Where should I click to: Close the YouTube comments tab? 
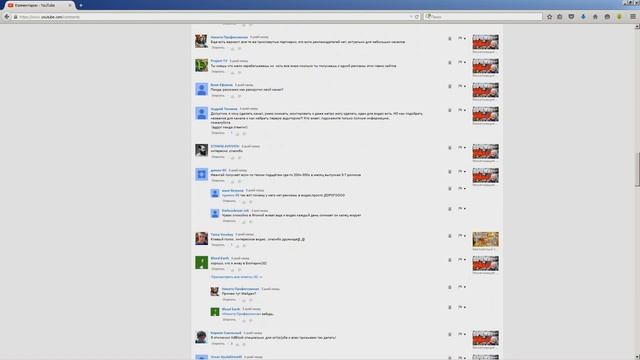pos(69,5)
